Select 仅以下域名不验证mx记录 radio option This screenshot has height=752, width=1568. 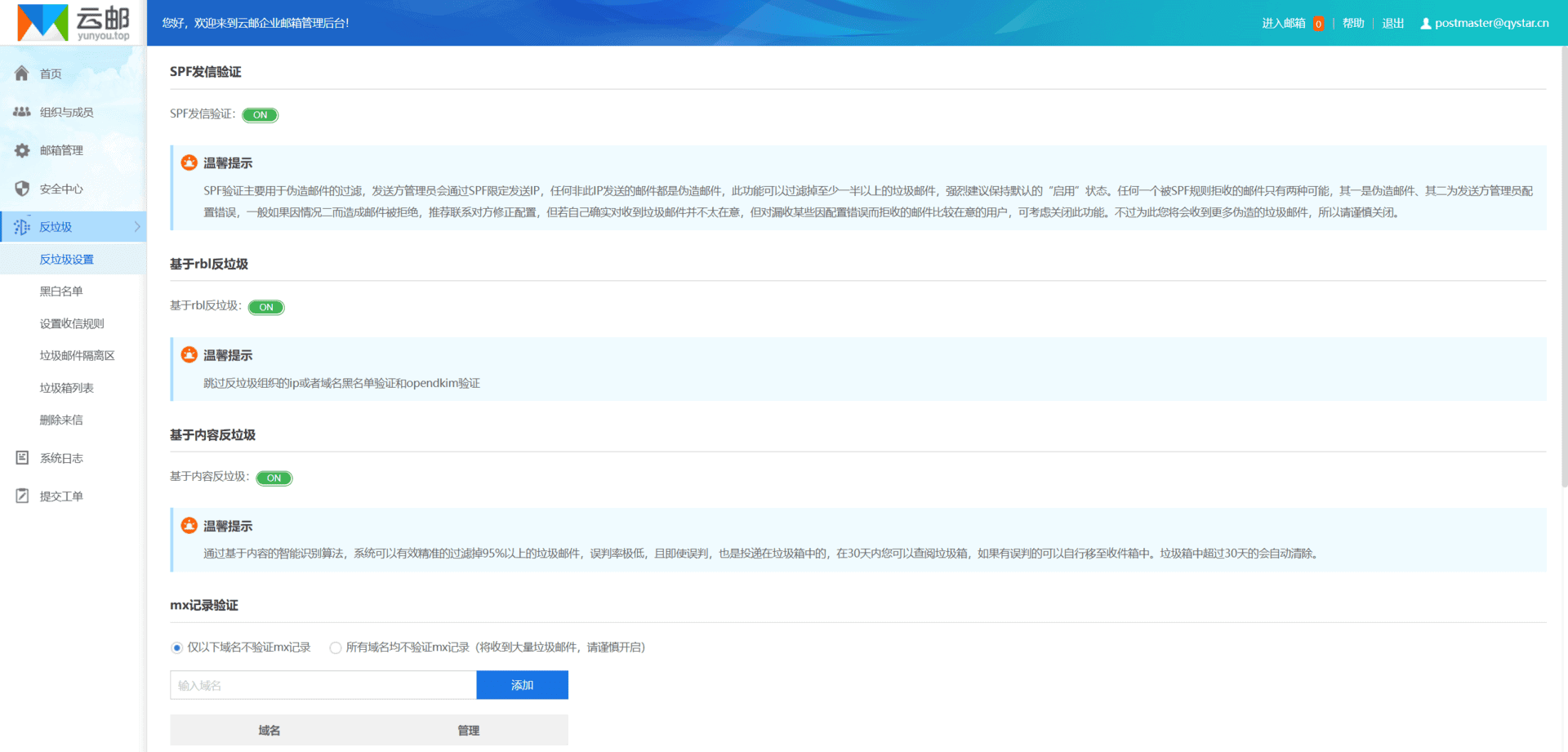(177, 647)
